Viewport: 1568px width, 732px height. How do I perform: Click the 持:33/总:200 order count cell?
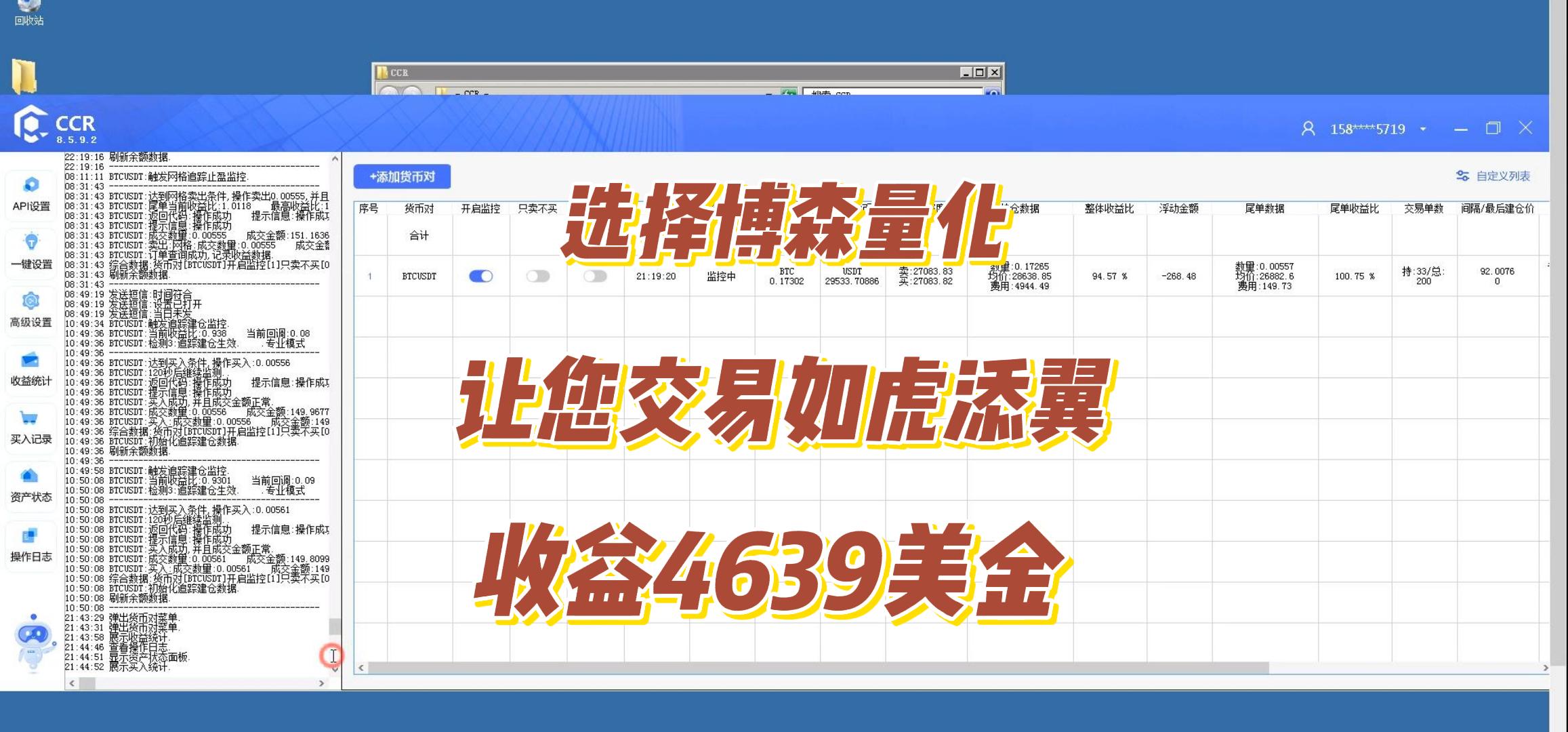(1423, 276)
